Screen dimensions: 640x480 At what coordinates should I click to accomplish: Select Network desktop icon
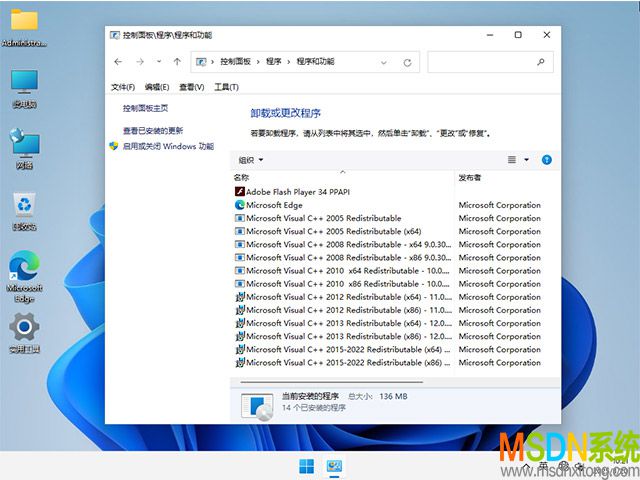pyautogui.click(x=24, y=148)
